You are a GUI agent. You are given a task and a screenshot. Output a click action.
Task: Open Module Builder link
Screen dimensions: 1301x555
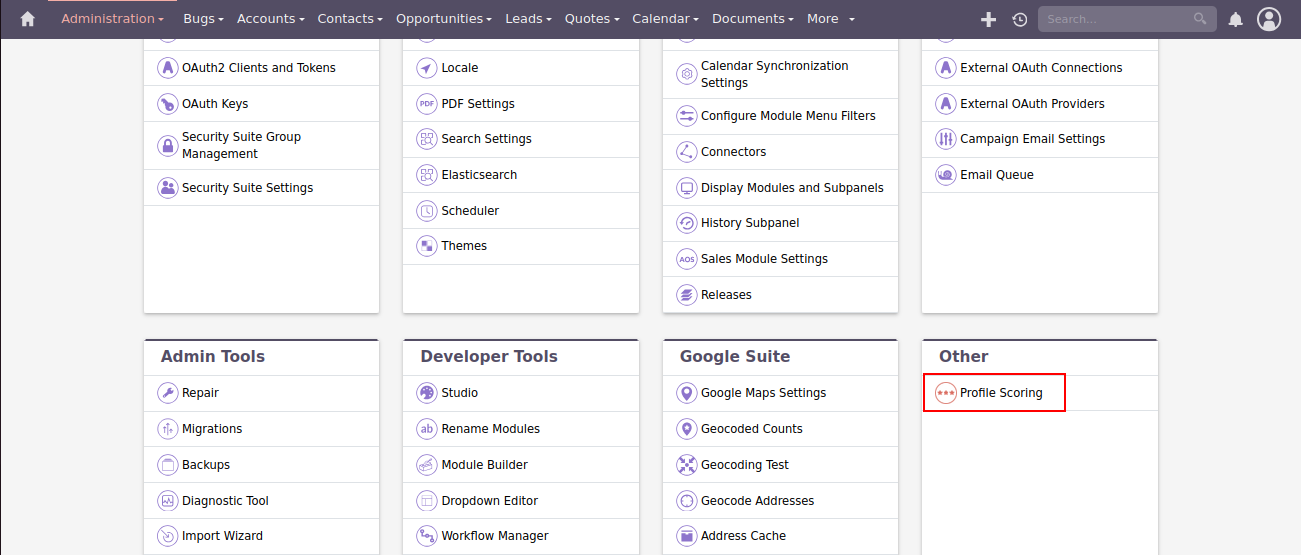pyautogui.click(x=485, y=465)
